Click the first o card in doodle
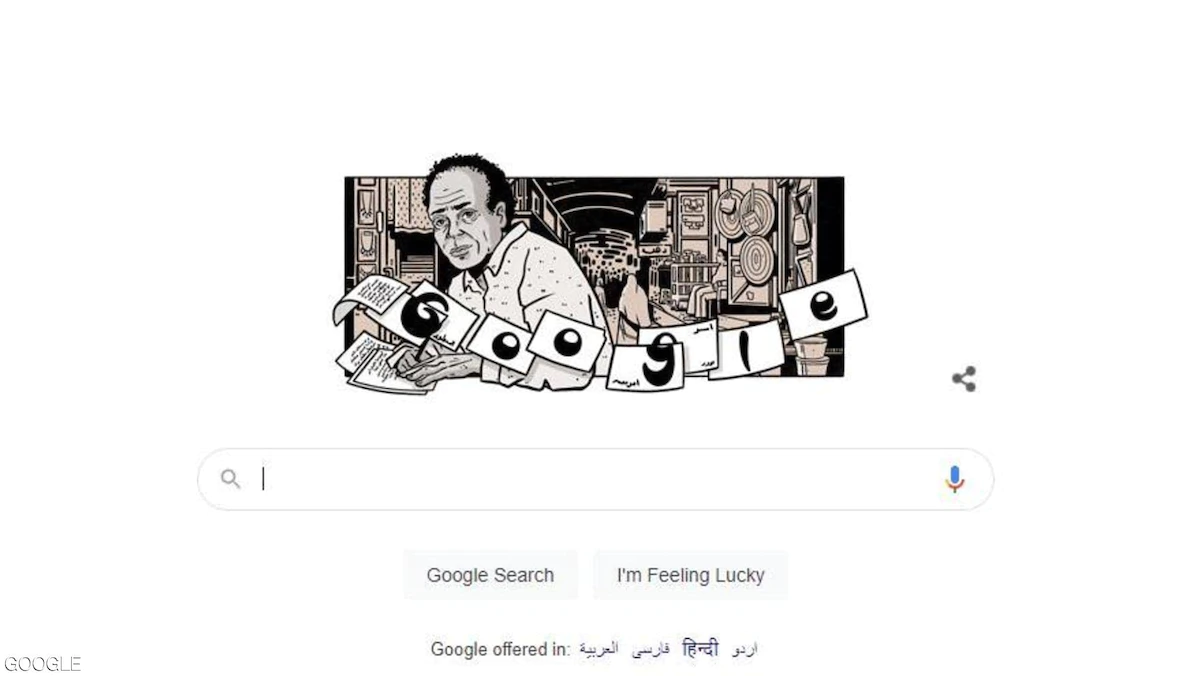The image size is (1200, 676). pos(501,344)
